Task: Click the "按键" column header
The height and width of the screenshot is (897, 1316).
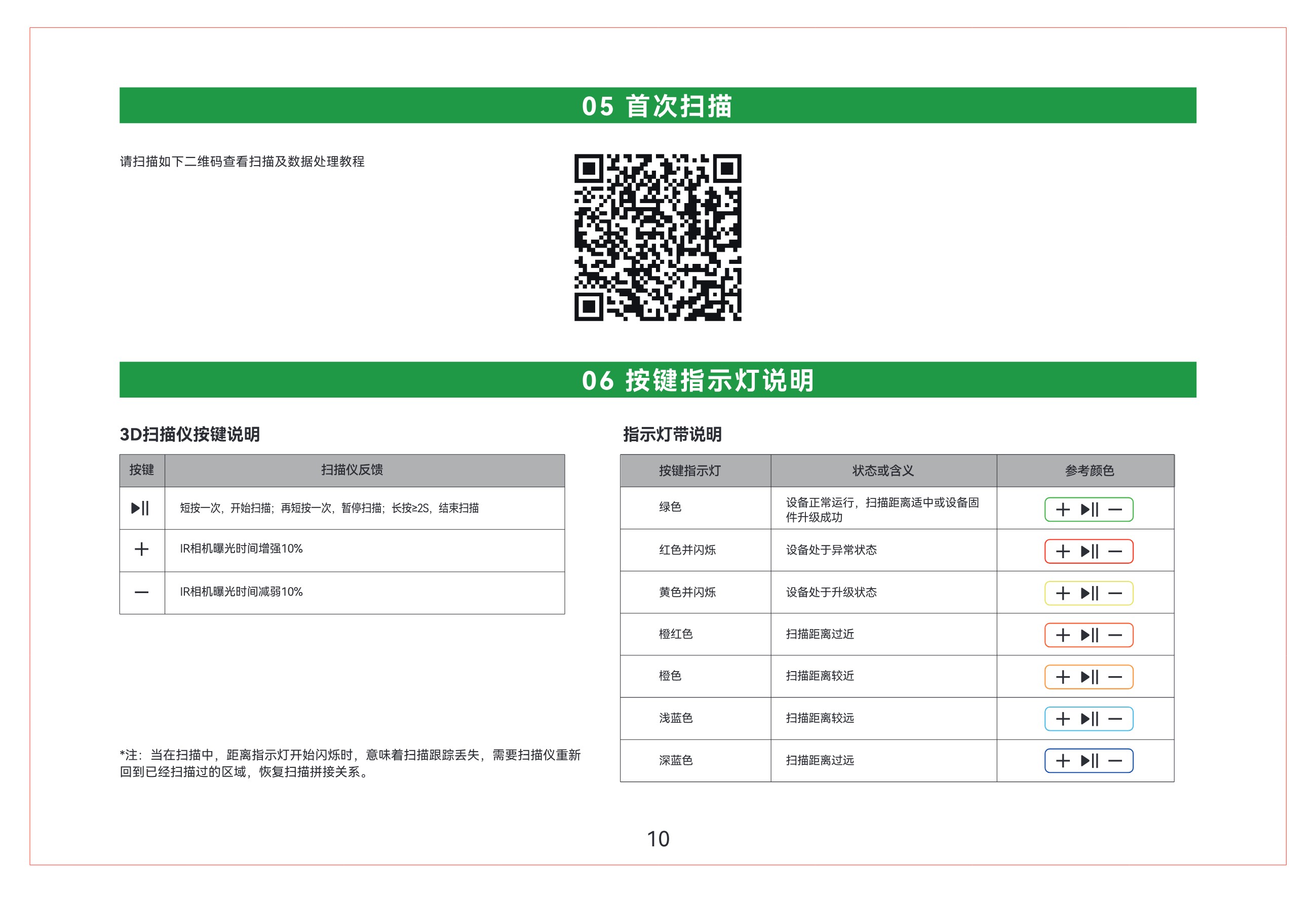Action: [x=141, y=470]
